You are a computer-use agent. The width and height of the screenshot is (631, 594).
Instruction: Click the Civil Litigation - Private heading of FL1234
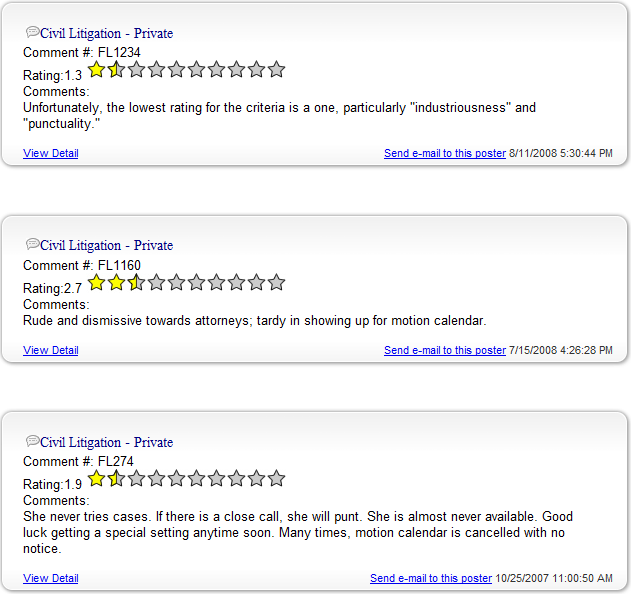point(107,33)
